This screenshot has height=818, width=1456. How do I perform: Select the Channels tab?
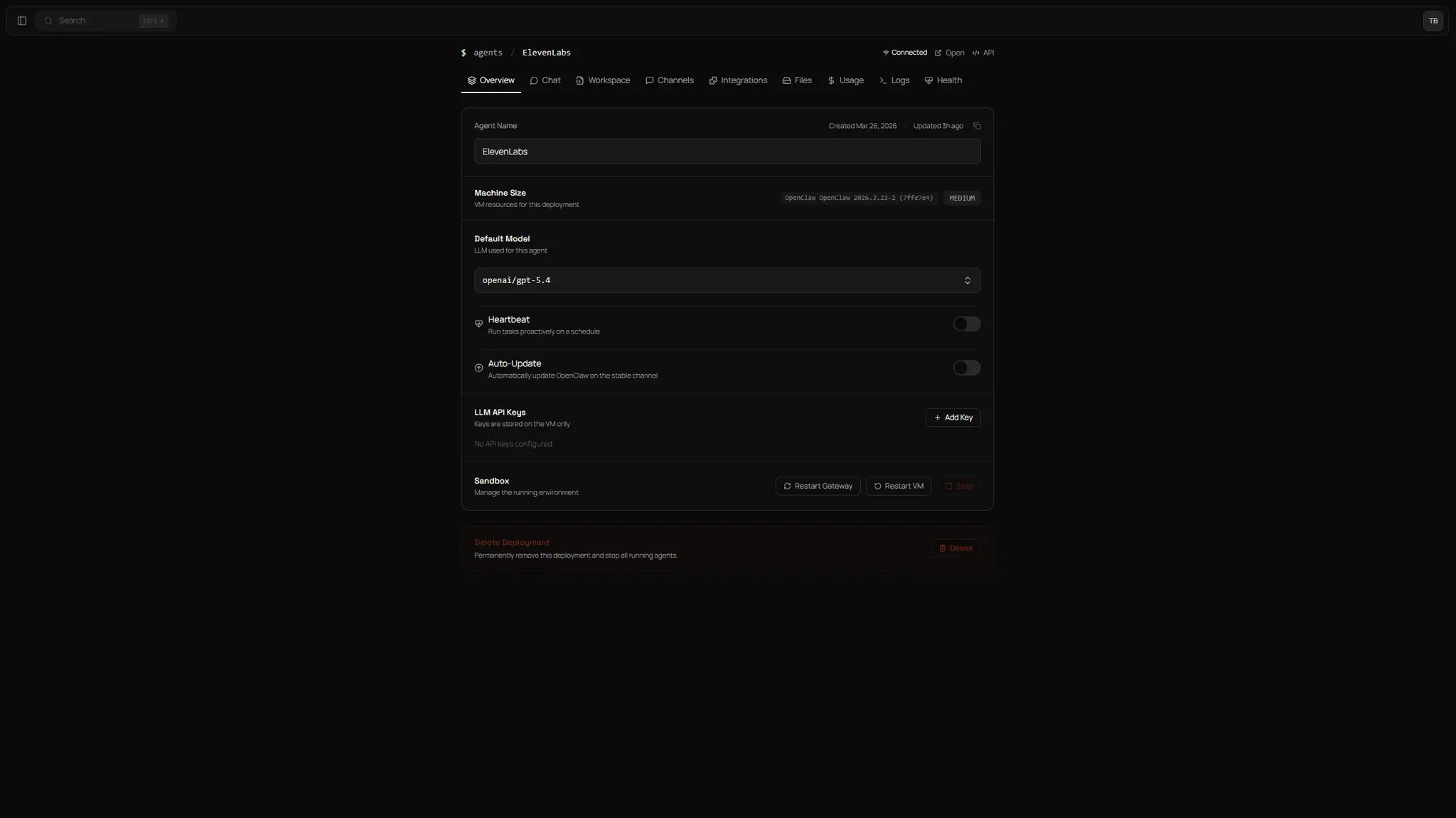[669, 80]
